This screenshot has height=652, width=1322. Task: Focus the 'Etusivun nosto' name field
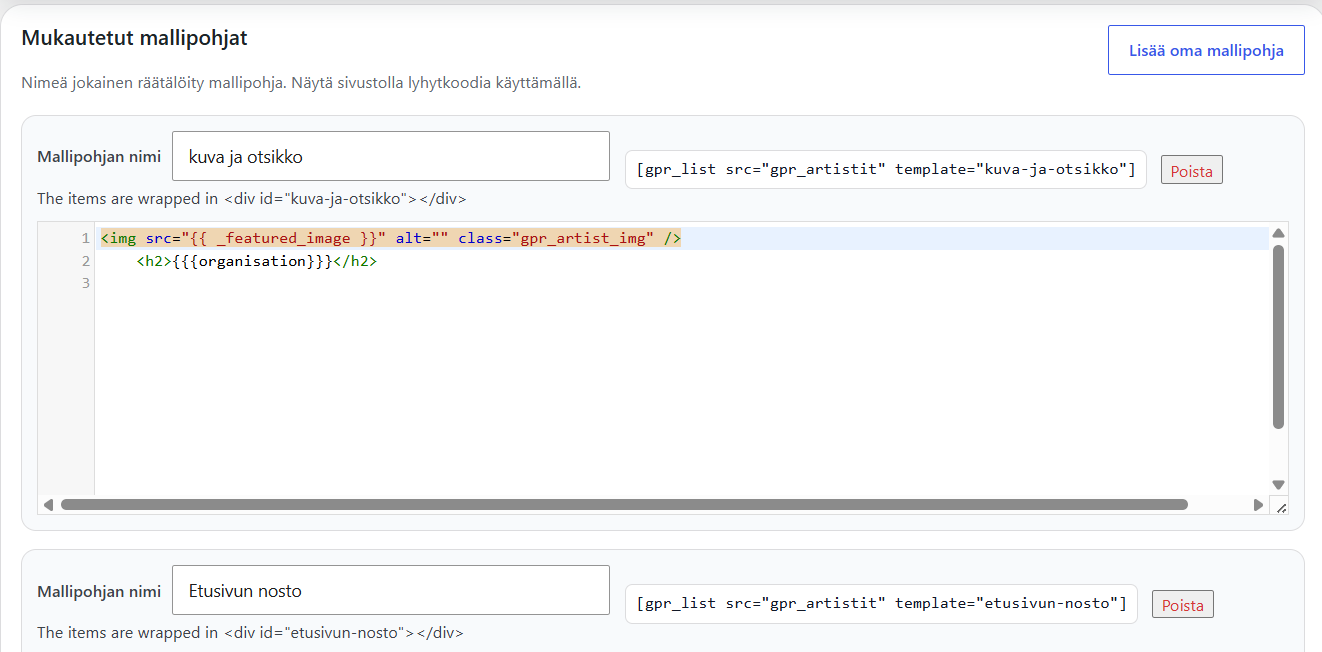pos(391,590)
